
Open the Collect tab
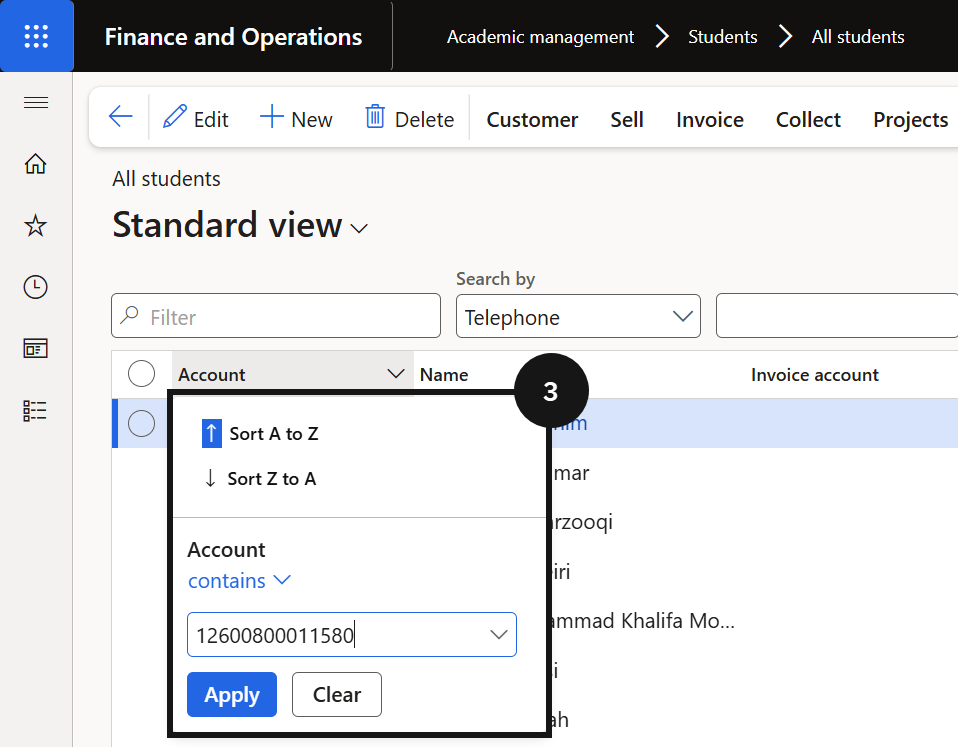(x=808, y=119)
